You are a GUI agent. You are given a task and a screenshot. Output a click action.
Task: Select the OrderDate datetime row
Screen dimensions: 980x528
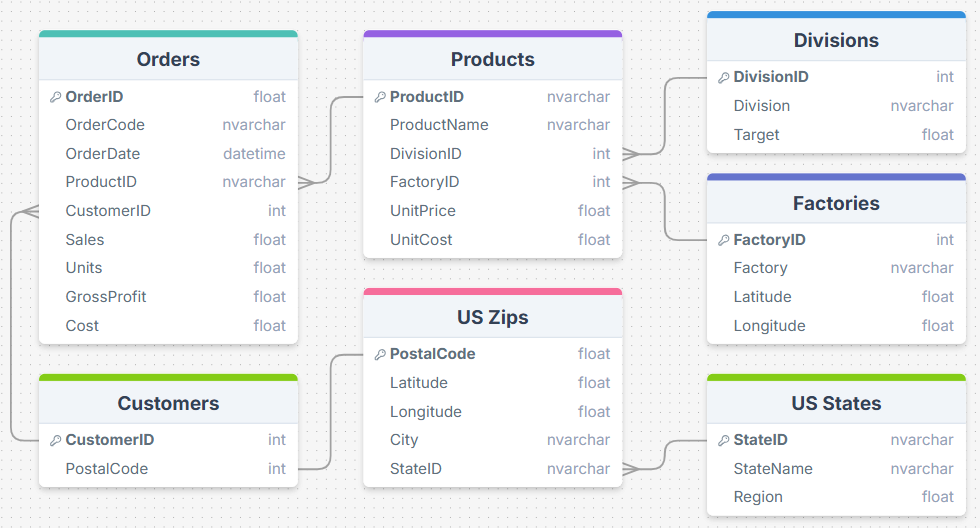168,154
